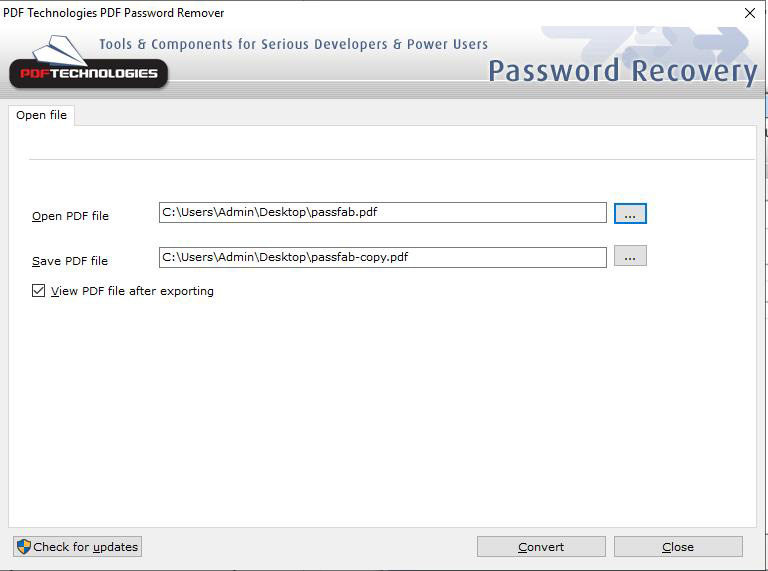768x571 pixels.
Task: Browse for the Save PDF file location
Action: pos(630,257)
